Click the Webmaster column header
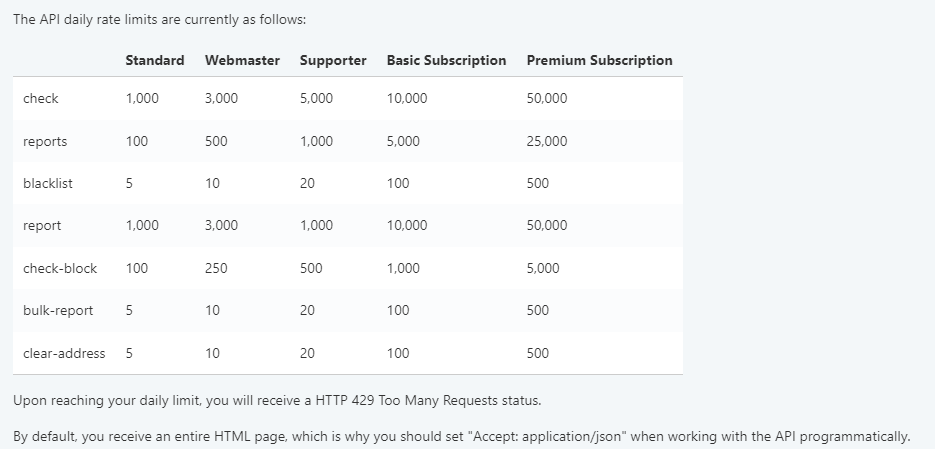Image resolution: width=935 pixels, height=449 pixels. pos(242,60)
